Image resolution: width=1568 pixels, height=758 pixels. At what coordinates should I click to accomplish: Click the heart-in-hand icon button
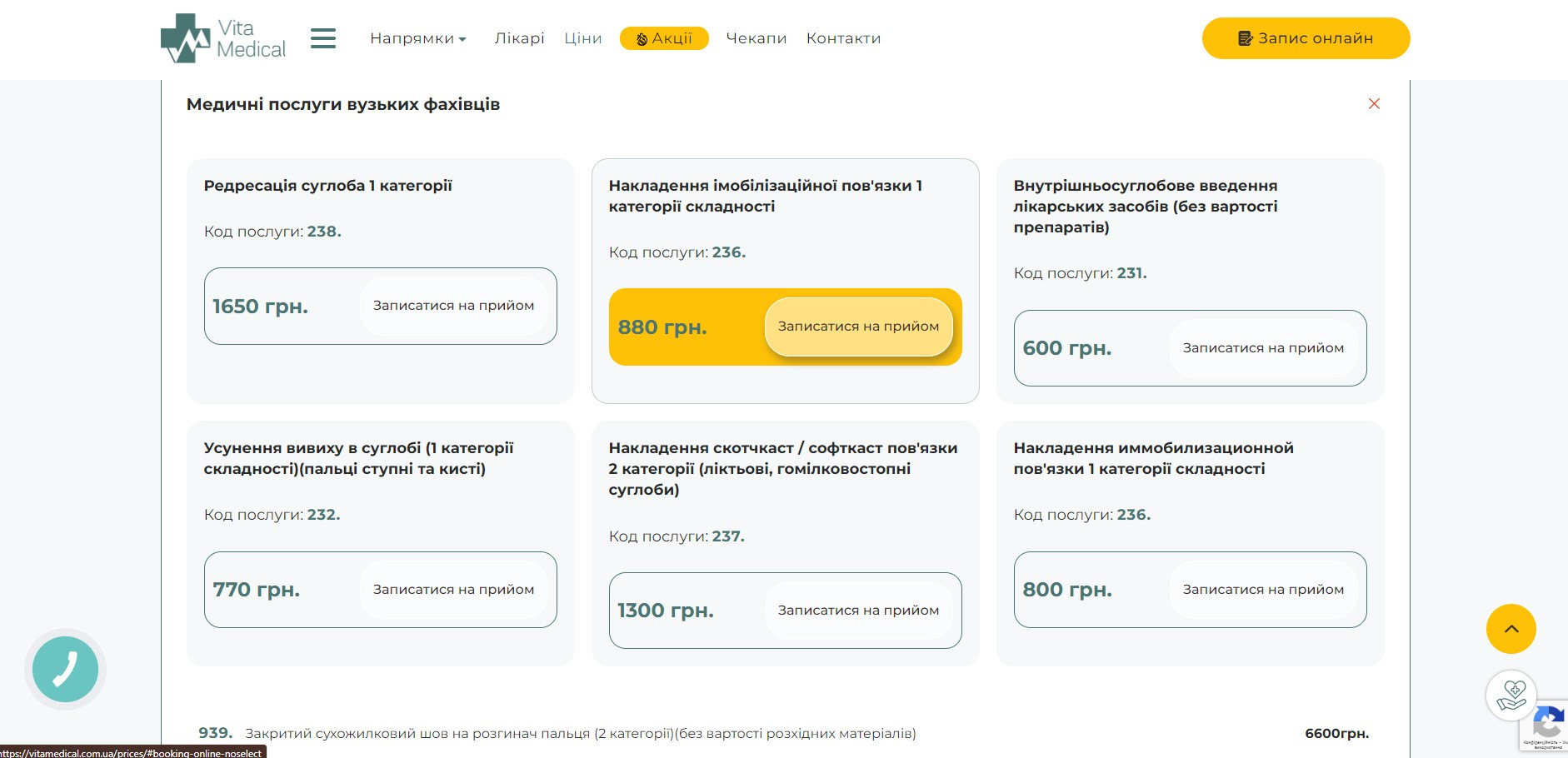pos(1511,695)
